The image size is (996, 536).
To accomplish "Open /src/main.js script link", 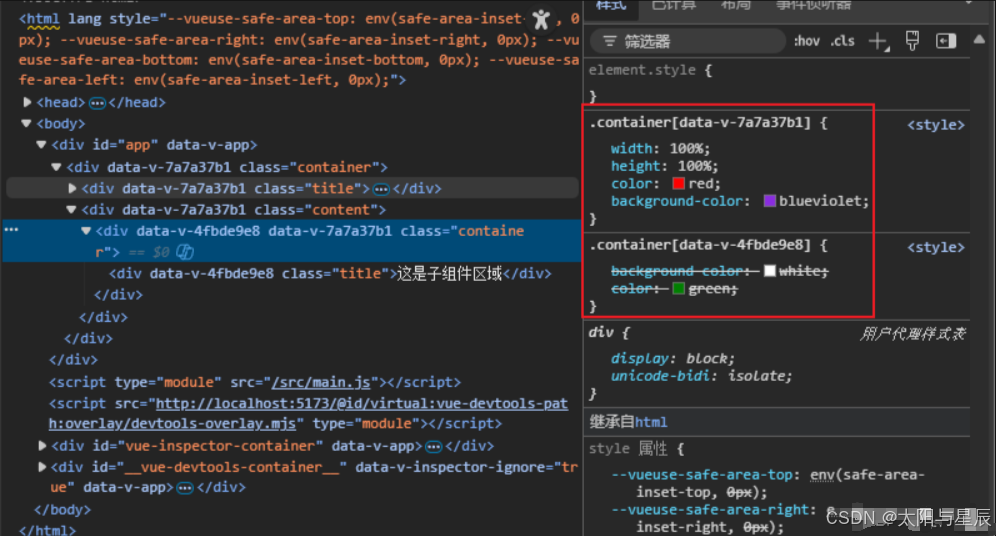I will coord(321,382).
